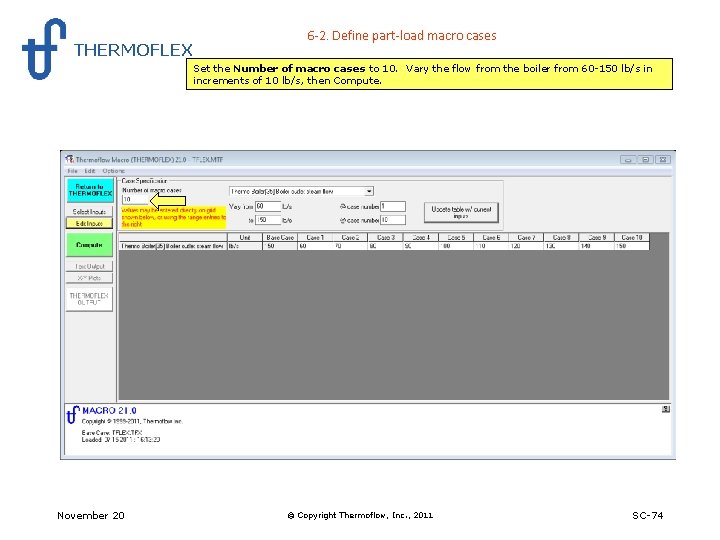Click the Number of macro cases field
The height and width of the screenshot is (540, 720).
point(136,199)
